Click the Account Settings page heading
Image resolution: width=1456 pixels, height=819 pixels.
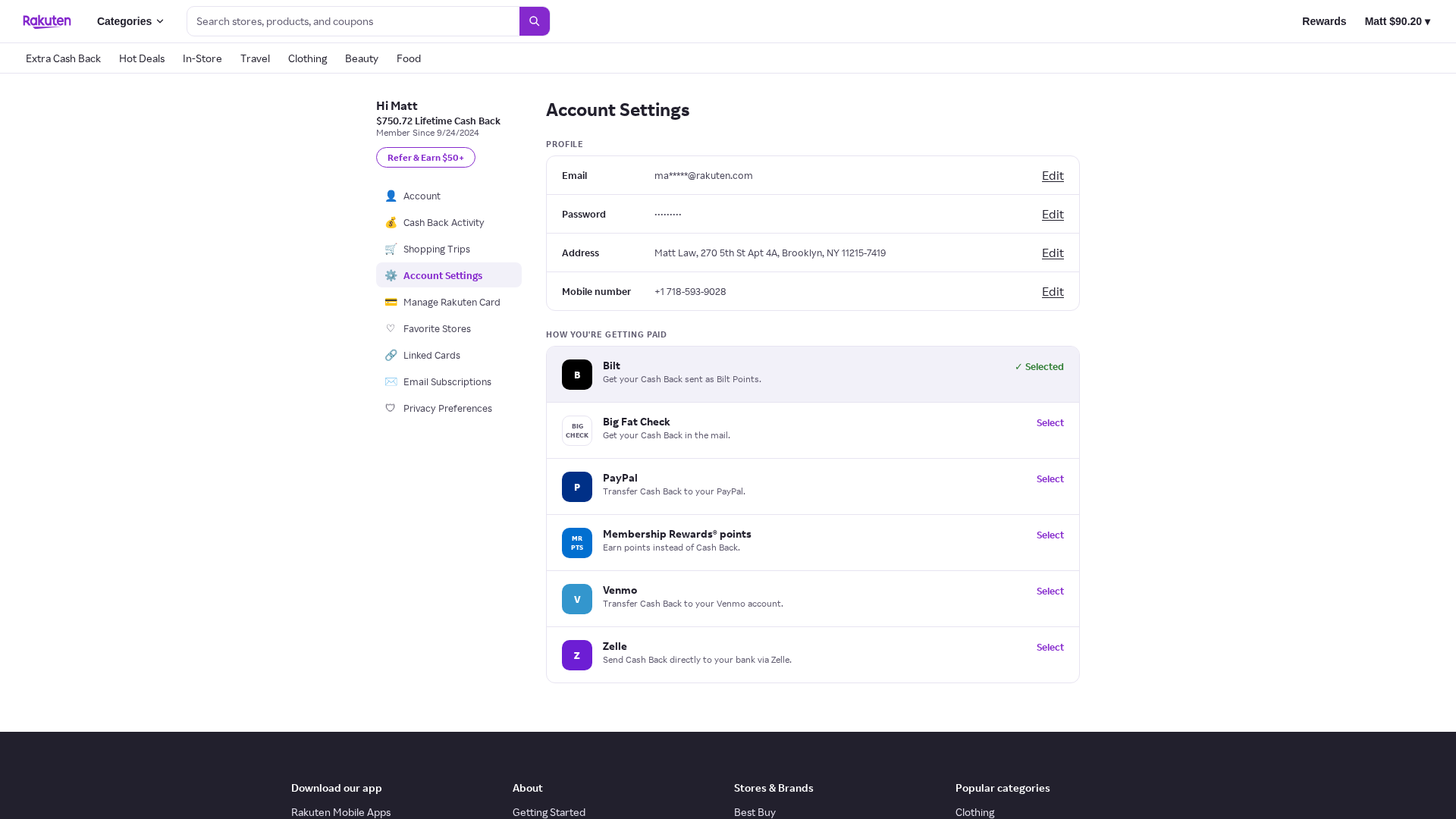(x=618, y=109)
